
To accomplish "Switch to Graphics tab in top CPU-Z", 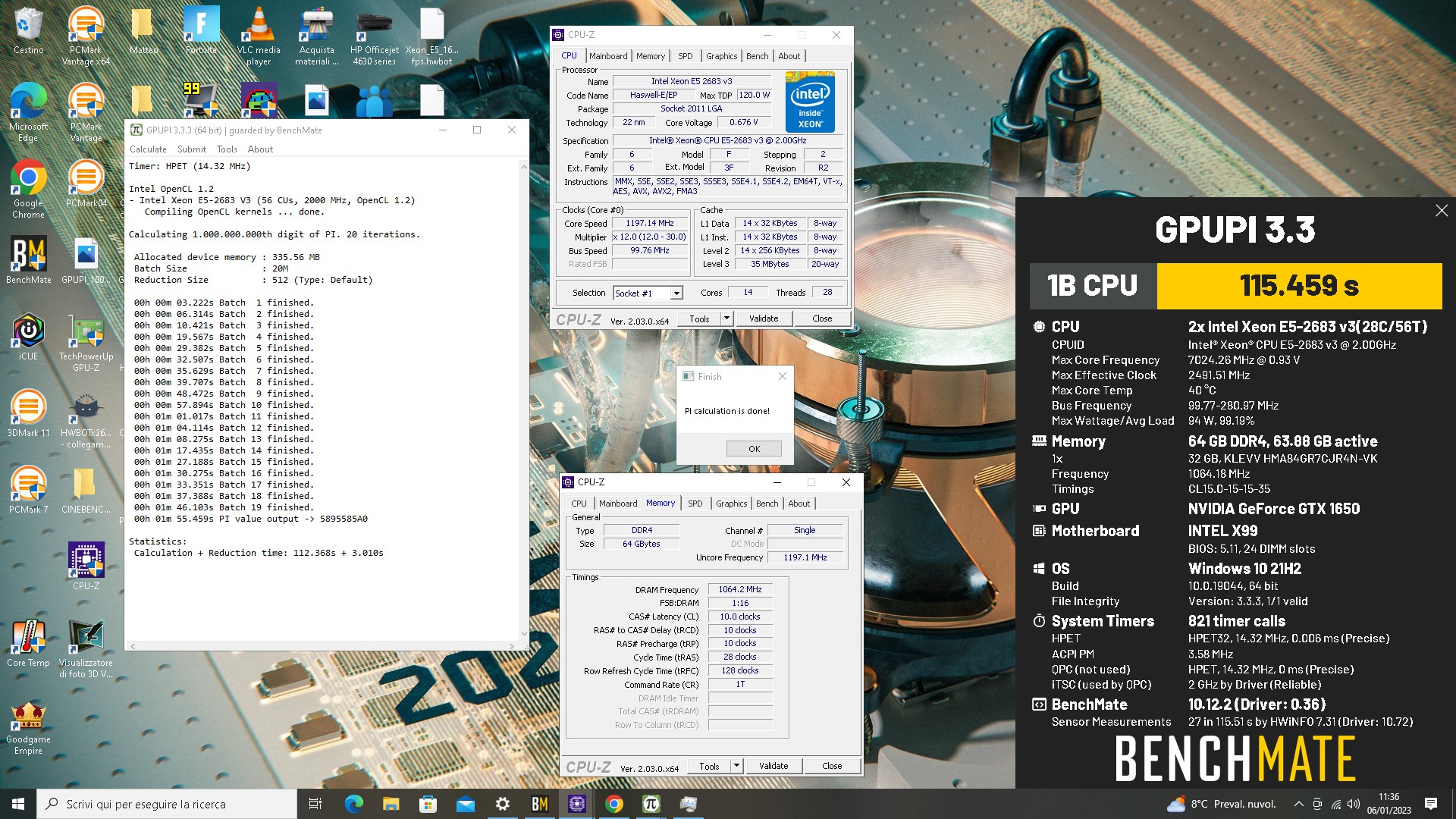I will coord(721,56).
